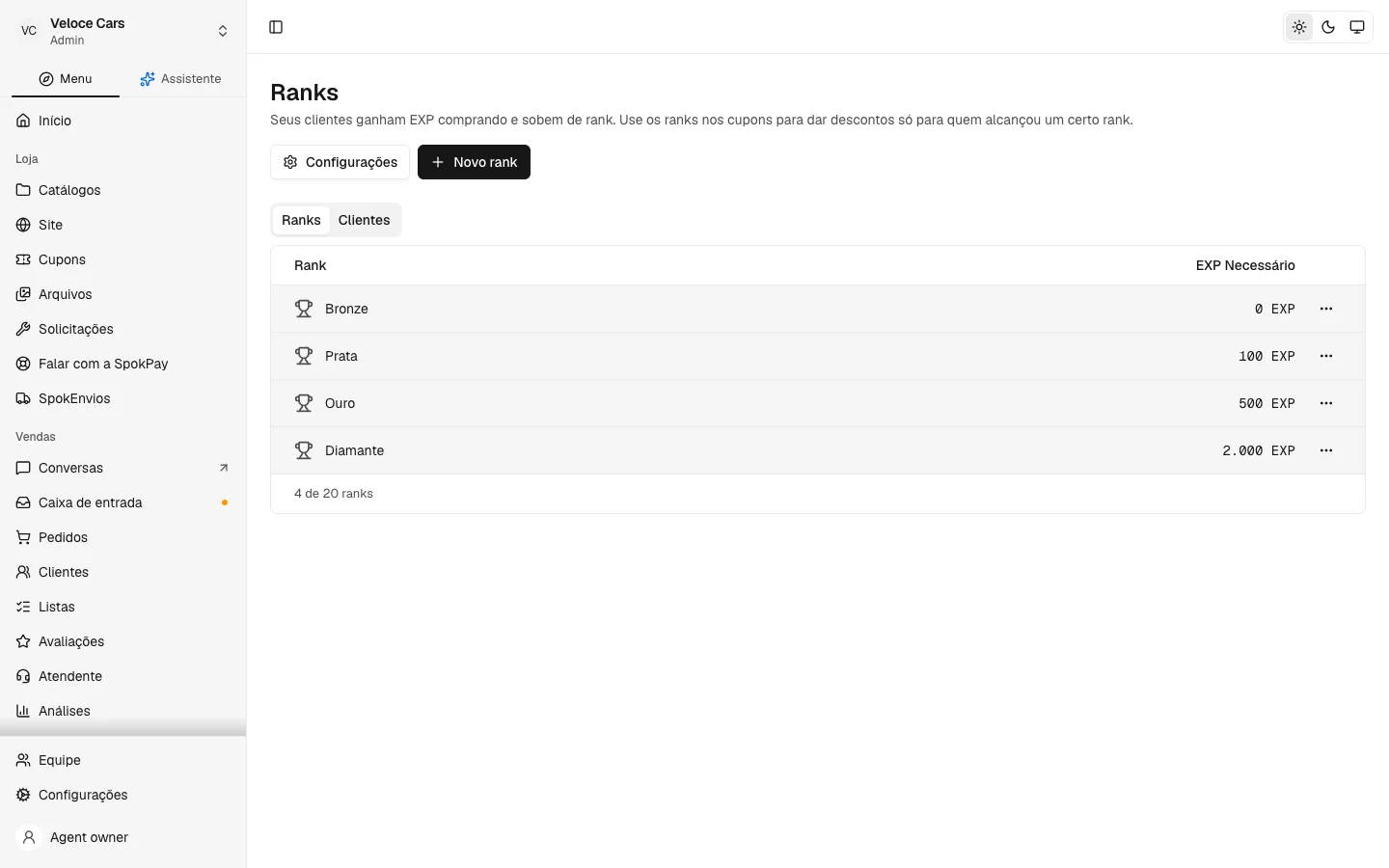Open Listas in sidebar

coord(123,607)
